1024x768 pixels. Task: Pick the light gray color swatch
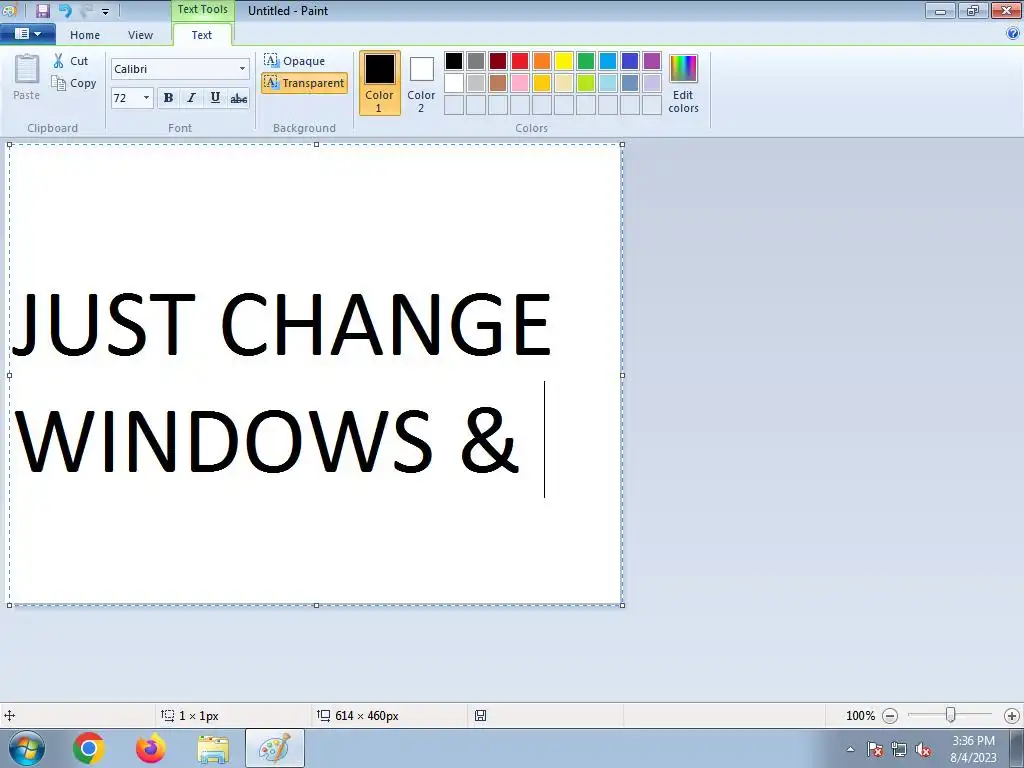476,83
